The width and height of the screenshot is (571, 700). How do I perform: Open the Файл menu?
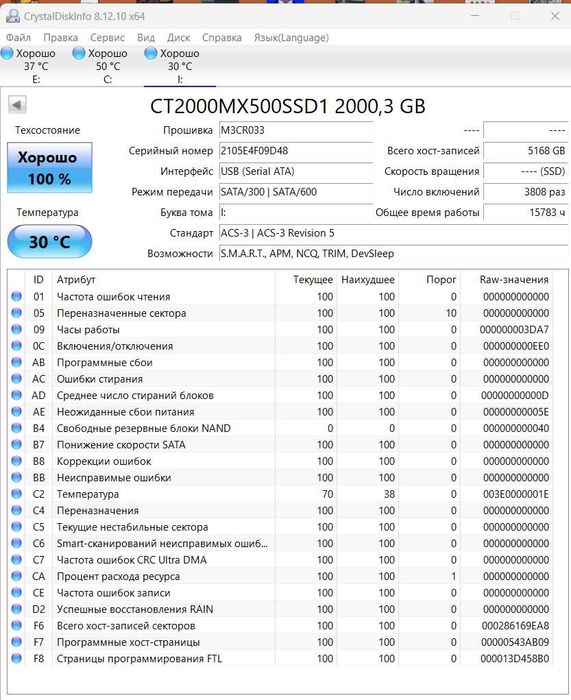(x=18, y=38)
